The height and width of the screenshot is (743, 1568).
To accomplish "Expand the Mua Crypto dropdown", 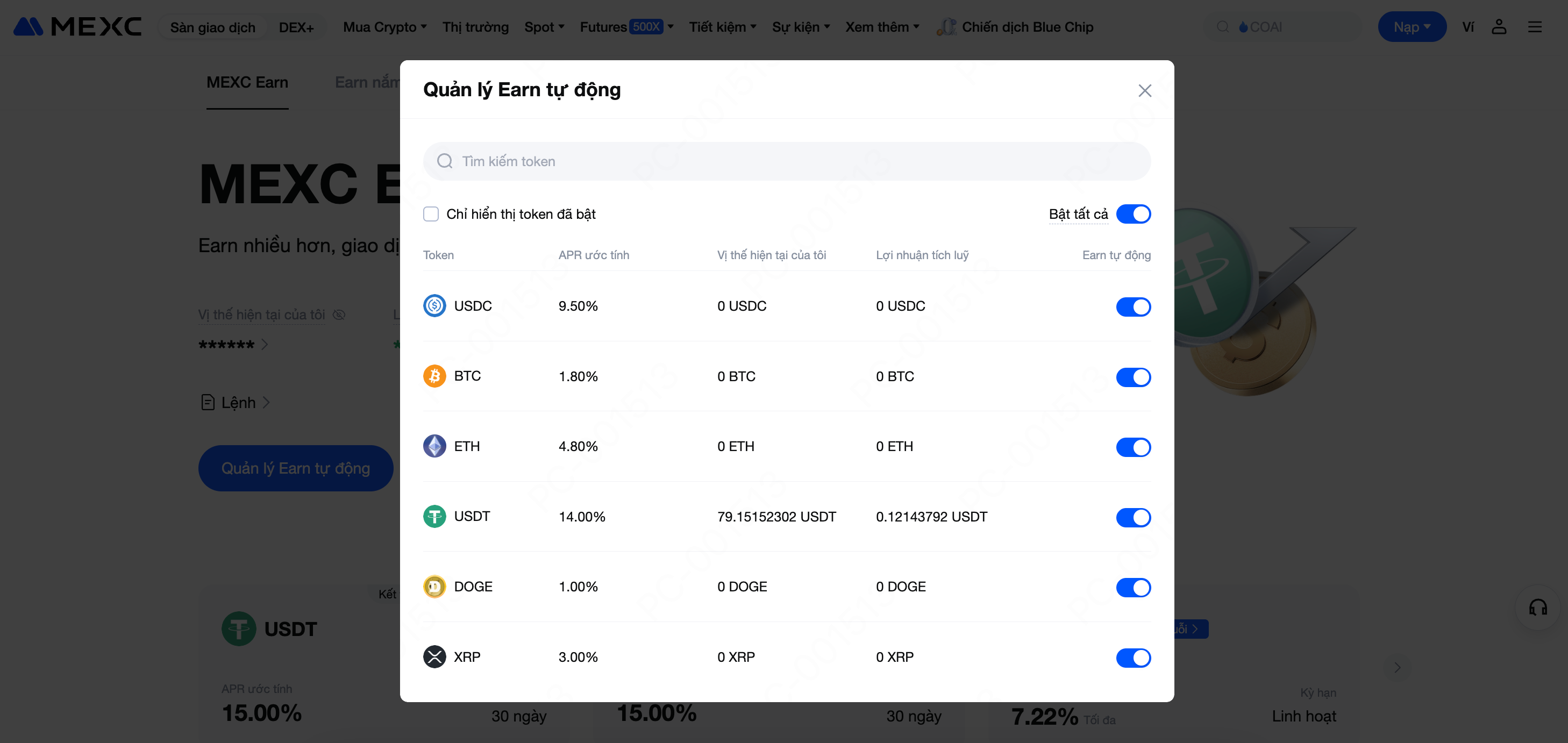I will click(x=384, y=27).
